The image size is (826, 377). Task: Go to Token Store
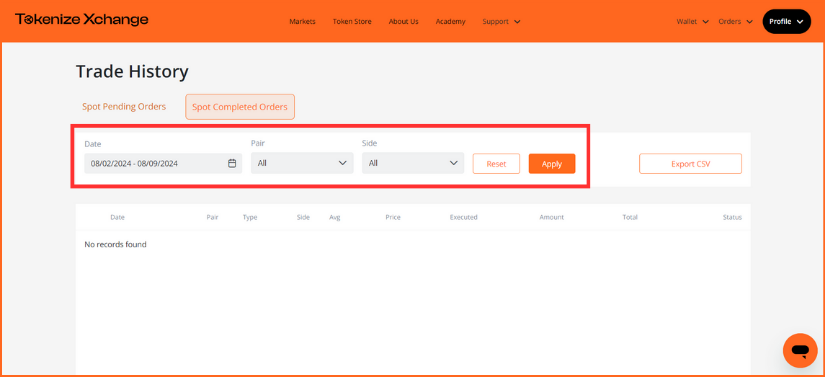point(352,22)
